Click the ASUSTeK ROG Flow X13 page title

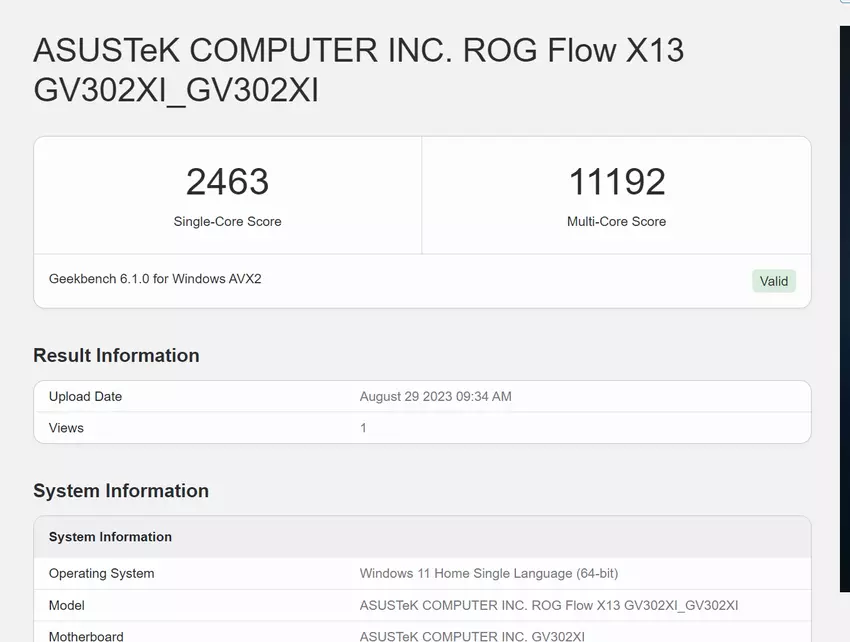[x=358, y=70]
